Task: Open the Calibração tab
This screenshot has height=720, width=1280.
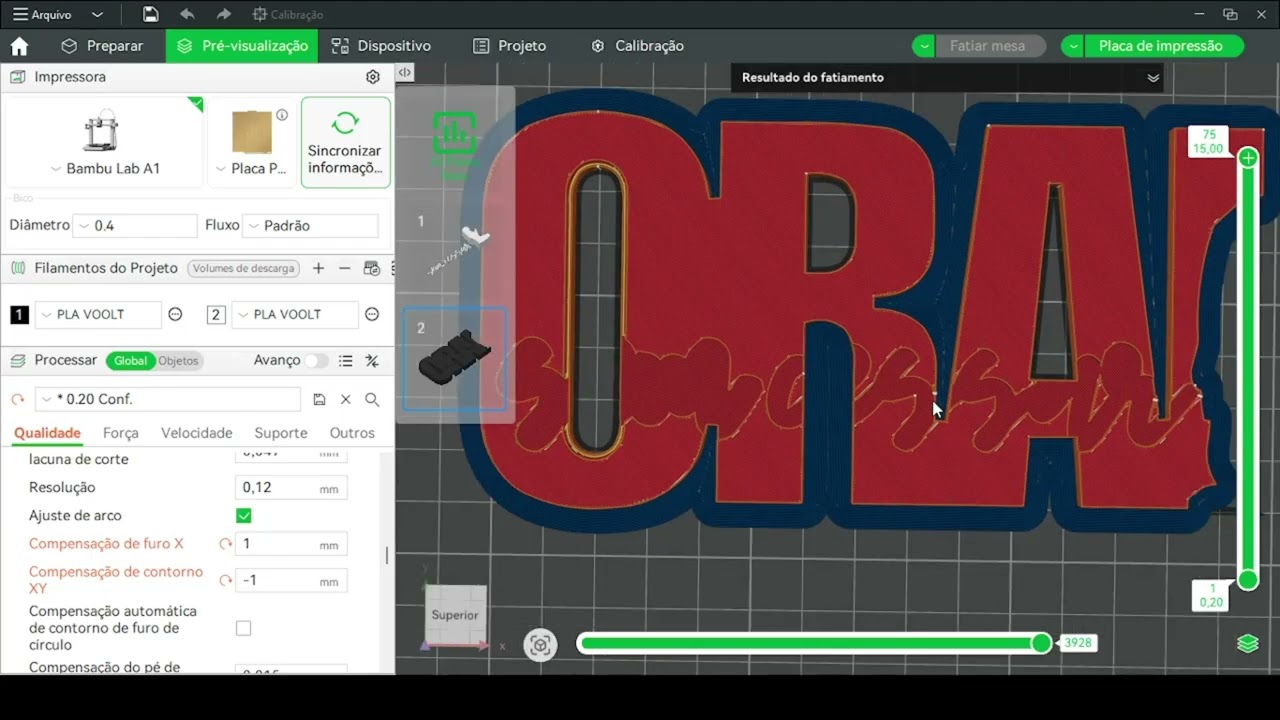Action: pyautogui.click(x=637, y=46)
